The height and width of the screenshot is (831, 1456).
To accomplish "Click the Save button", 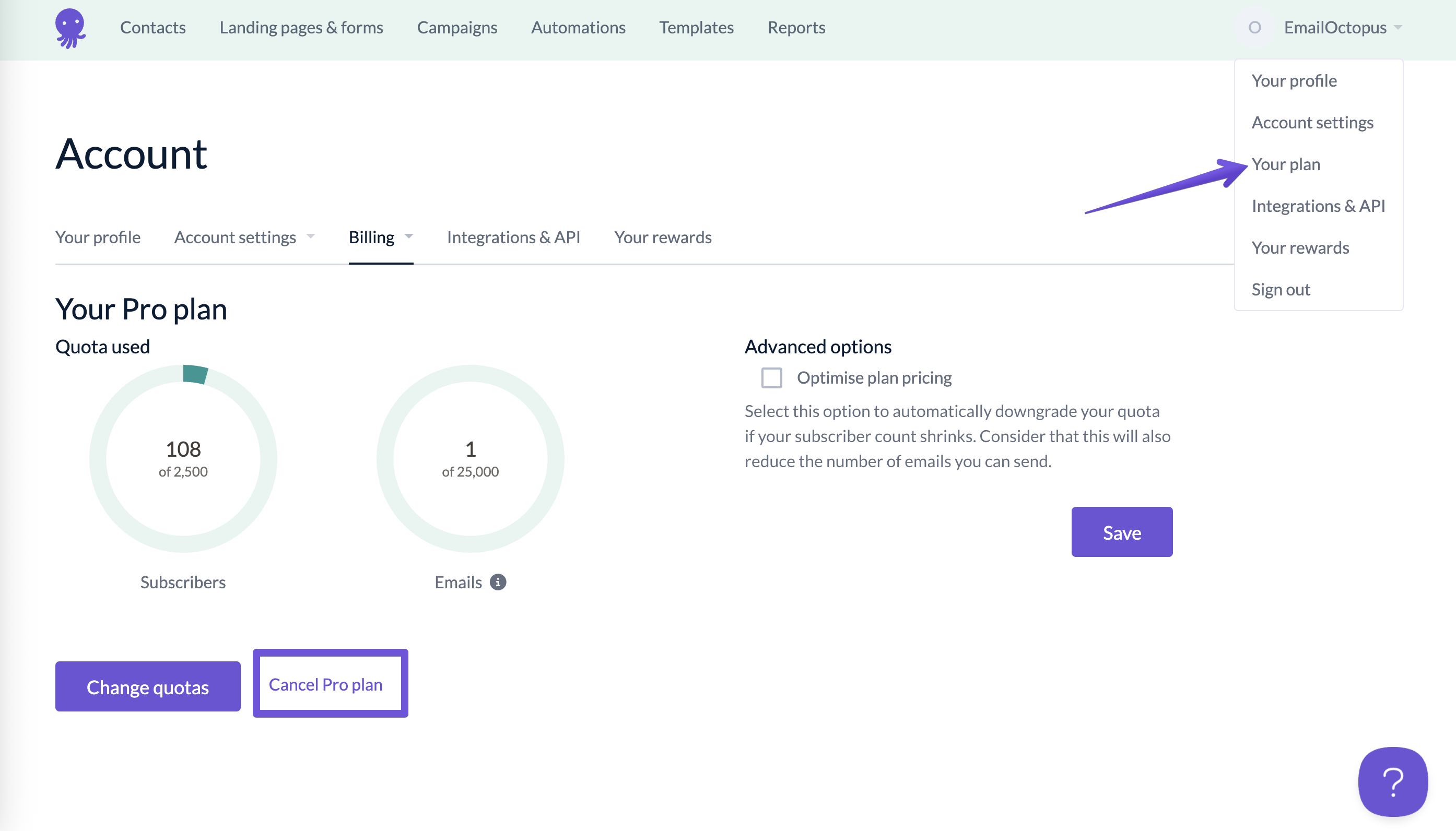I will pos(1121,532).
